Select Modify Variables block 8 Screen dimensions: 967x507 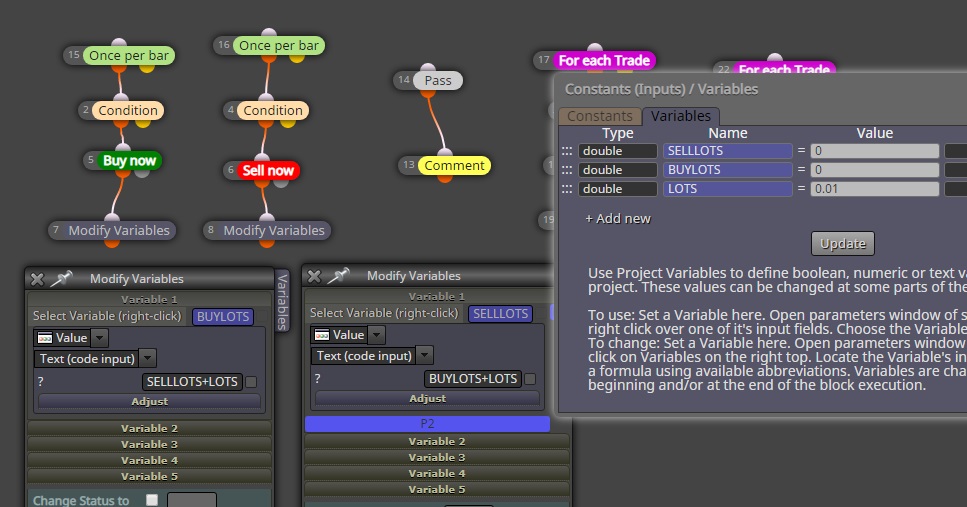click(x=273, y=230)
